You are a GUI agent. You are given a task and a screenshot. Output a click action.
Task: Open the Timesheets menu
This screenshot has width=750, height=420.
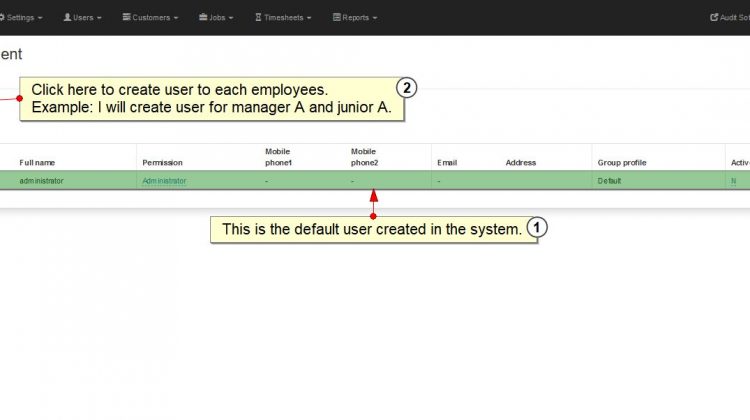[283, 17]
